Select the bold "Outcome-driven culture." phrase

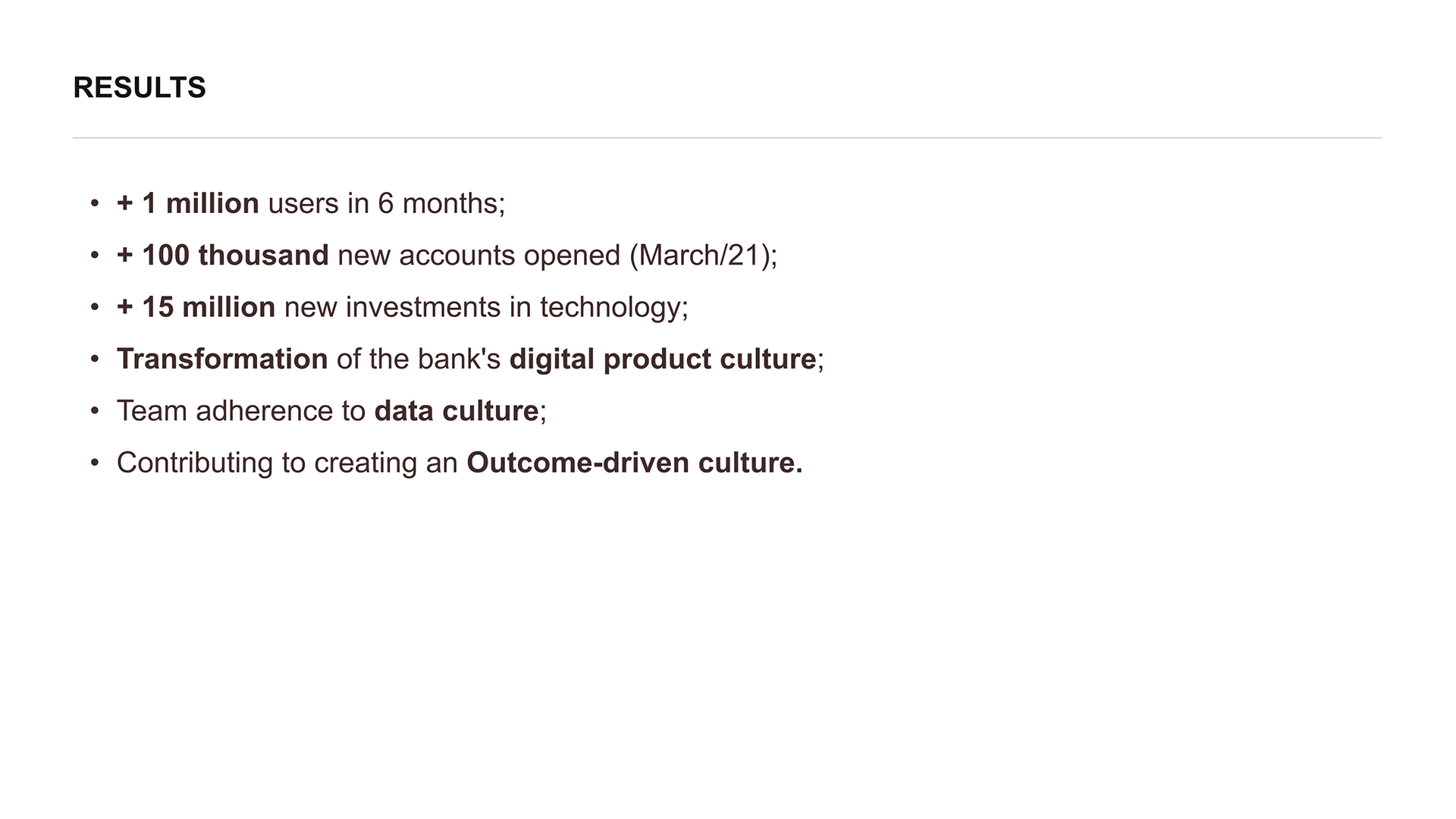point(634,463)
